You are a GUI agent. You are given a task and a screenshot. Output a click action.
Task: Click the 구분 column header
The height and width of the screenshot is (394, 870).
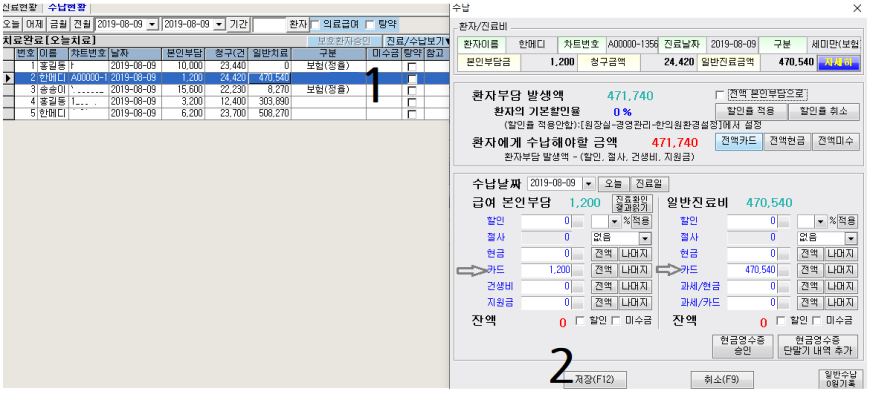tap(328, 53)
